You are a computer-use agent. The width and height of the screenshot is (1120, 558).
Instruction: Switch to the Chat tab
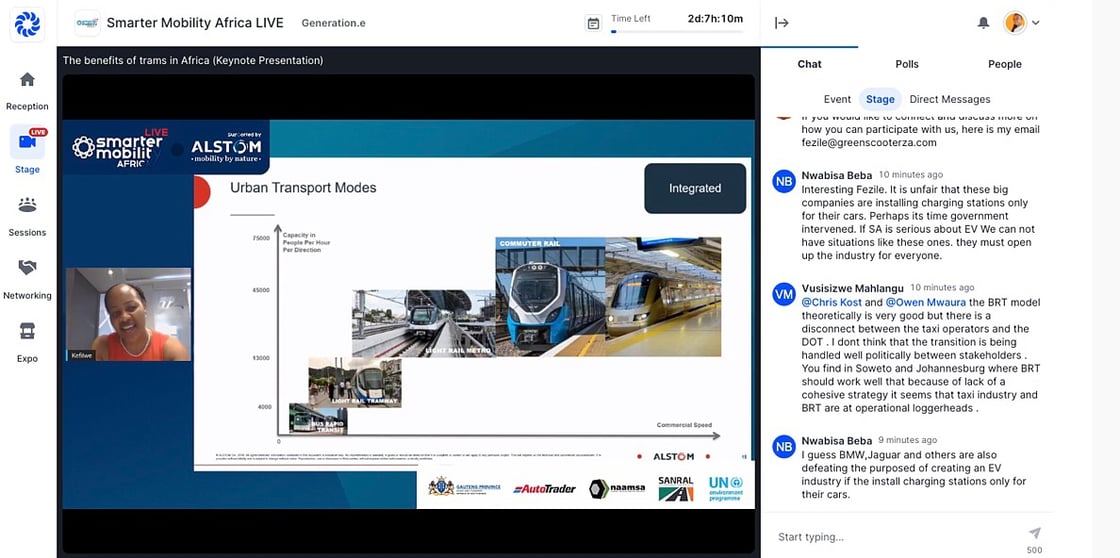pyautogui.click(x=809, y=64)
